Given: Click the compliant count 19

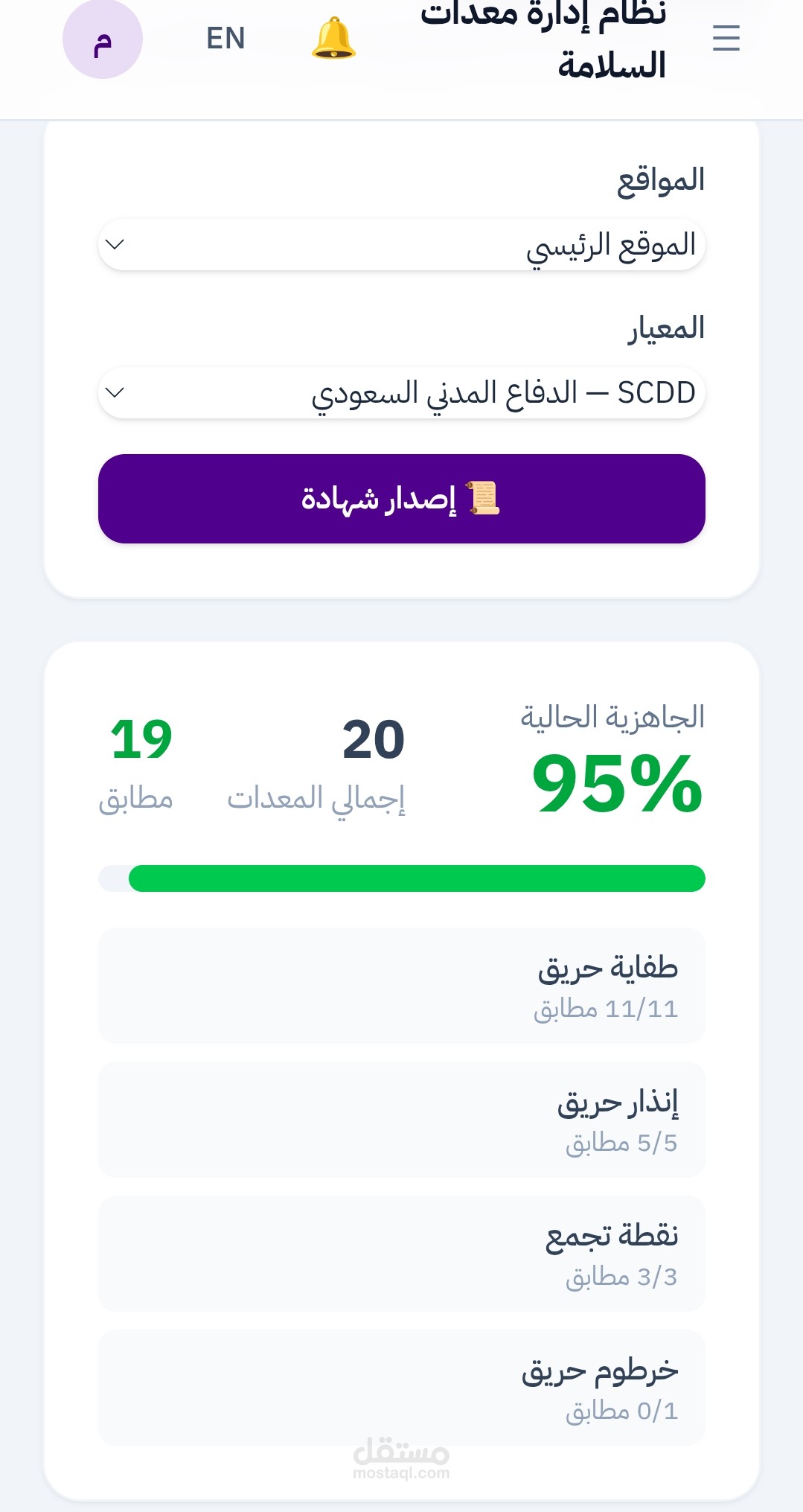Looking at the screenshot, I should [141, 740].
